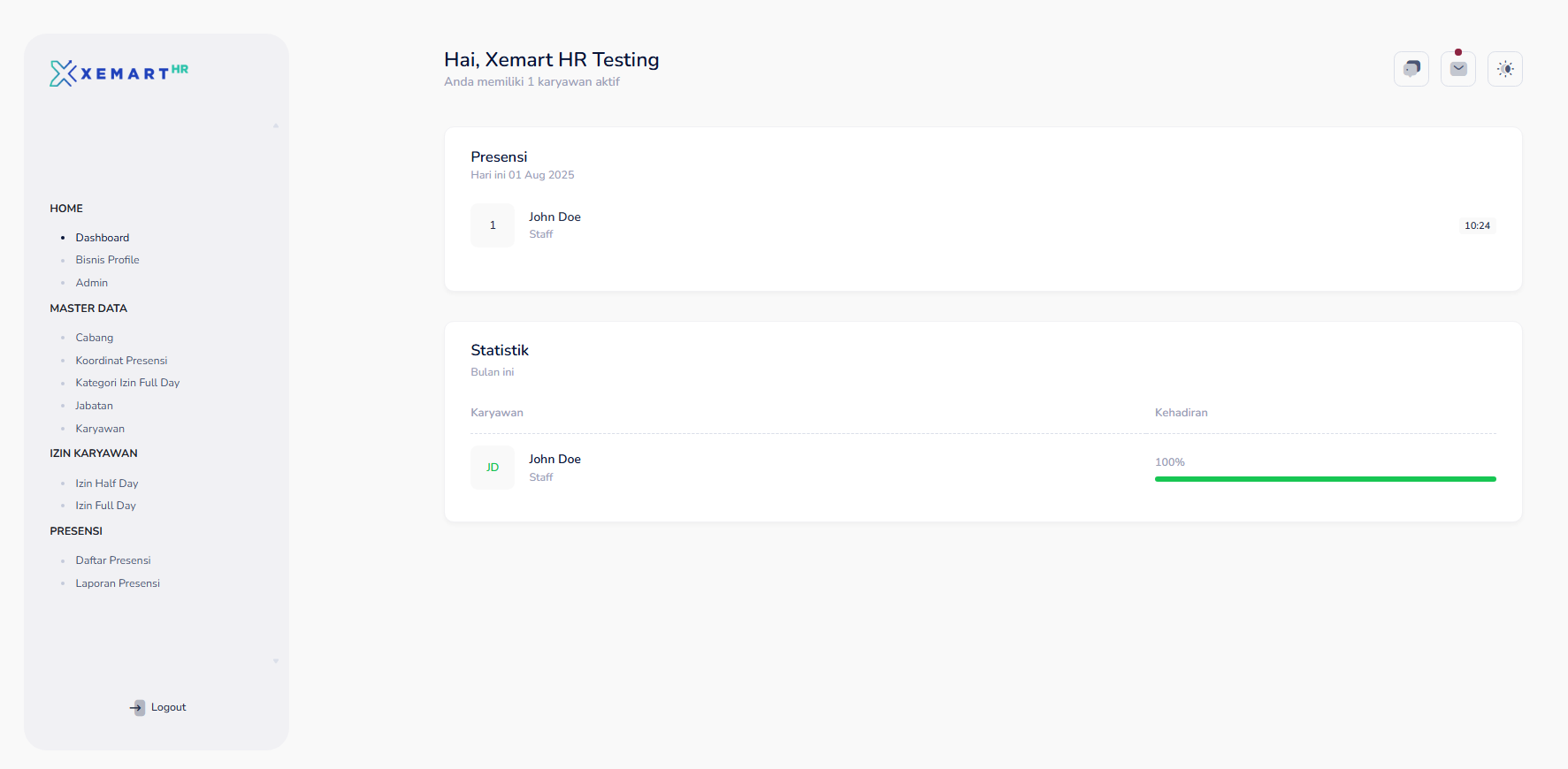Open Cabang under Master Data
This screenshot has height=769, width=1568.
95,338
